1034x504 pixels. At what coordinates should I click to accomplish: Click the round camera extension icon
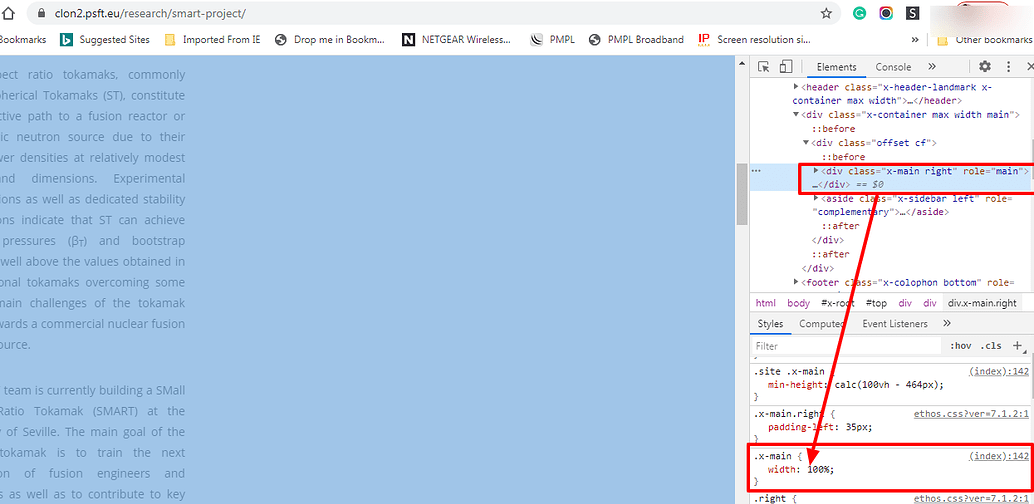886,13
